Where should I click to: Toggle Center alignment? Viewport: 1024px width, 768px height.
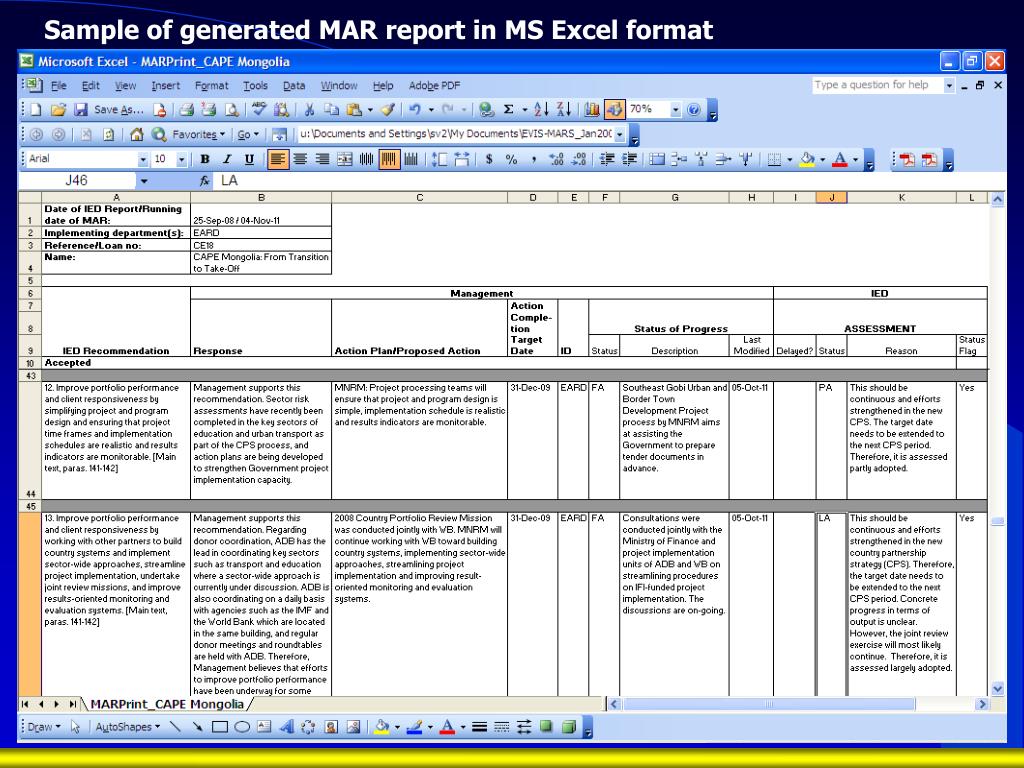click(x=300, y=159)
